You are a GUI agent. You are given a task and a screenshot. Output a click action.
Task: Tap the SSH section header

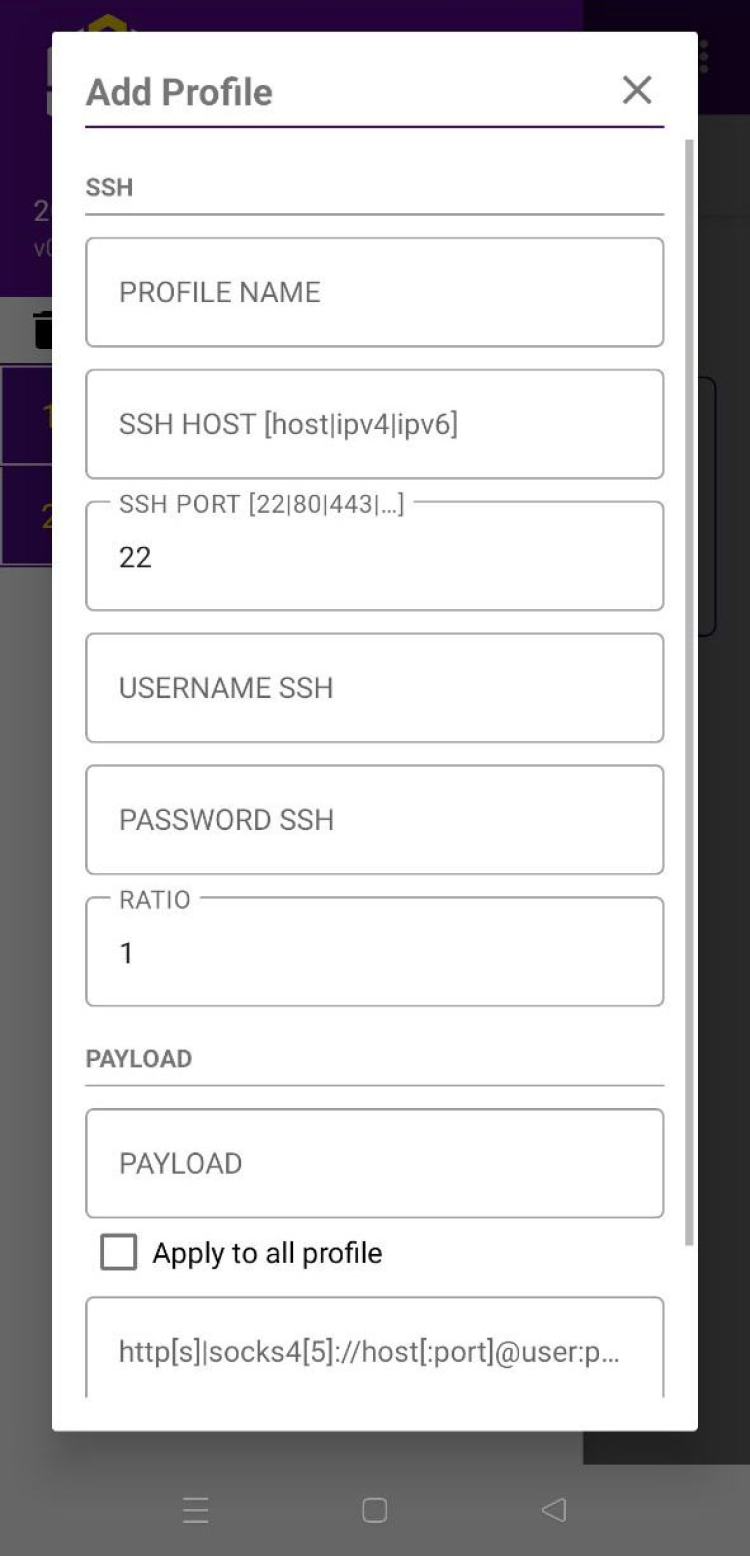(110, 188)
